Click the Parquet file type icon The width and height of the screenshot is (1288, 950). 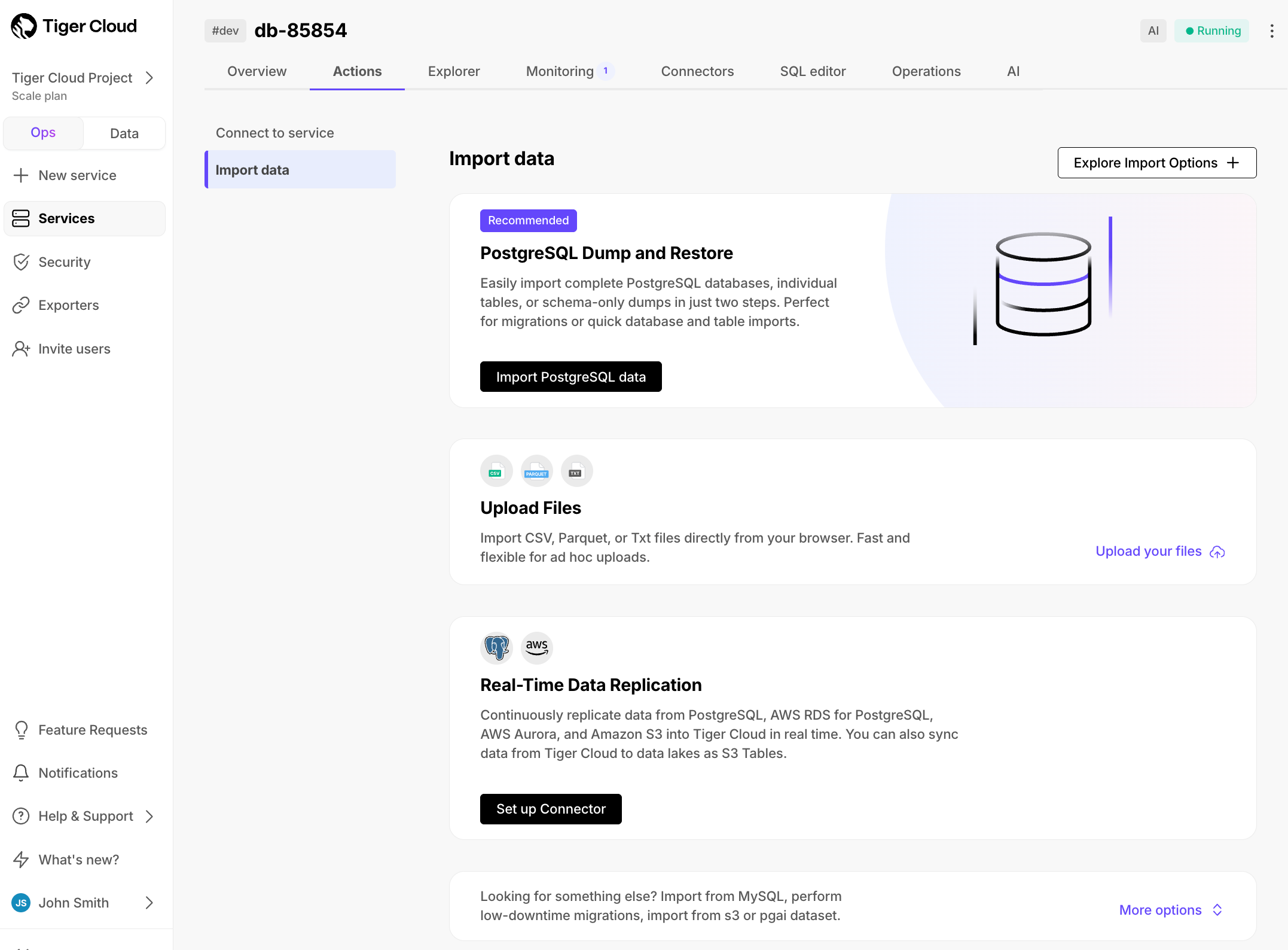536,471
